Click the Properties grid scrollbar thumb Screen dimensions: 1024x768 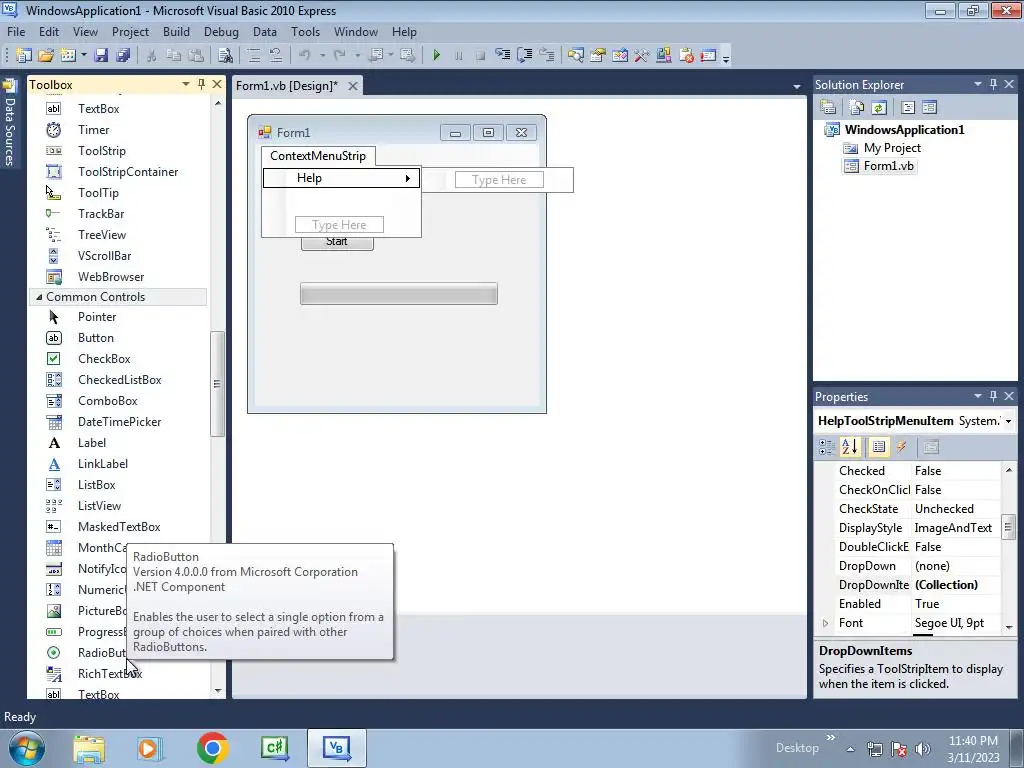coord(1008,526)
